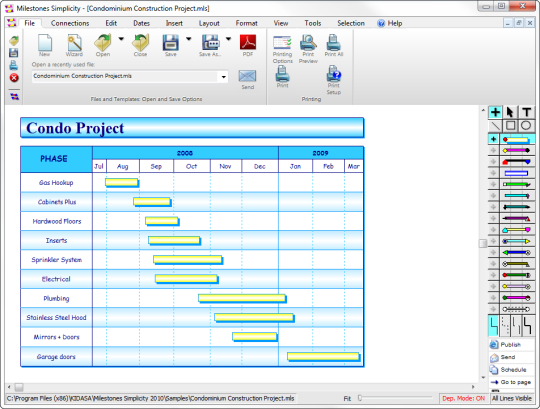Click the zoom slider handle near Fit

tap(360, 398)
